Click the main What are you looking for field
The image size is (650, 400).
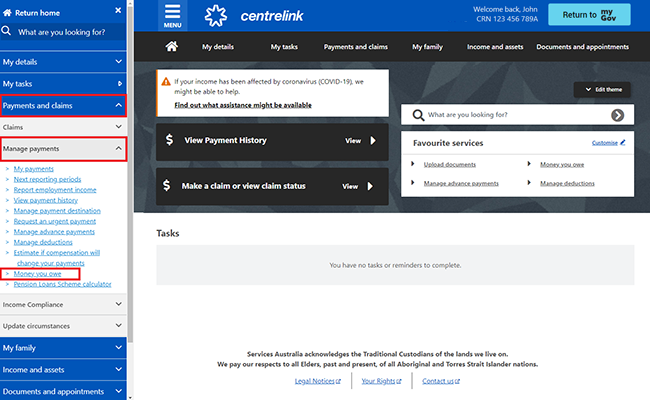[x=517, y=115]
